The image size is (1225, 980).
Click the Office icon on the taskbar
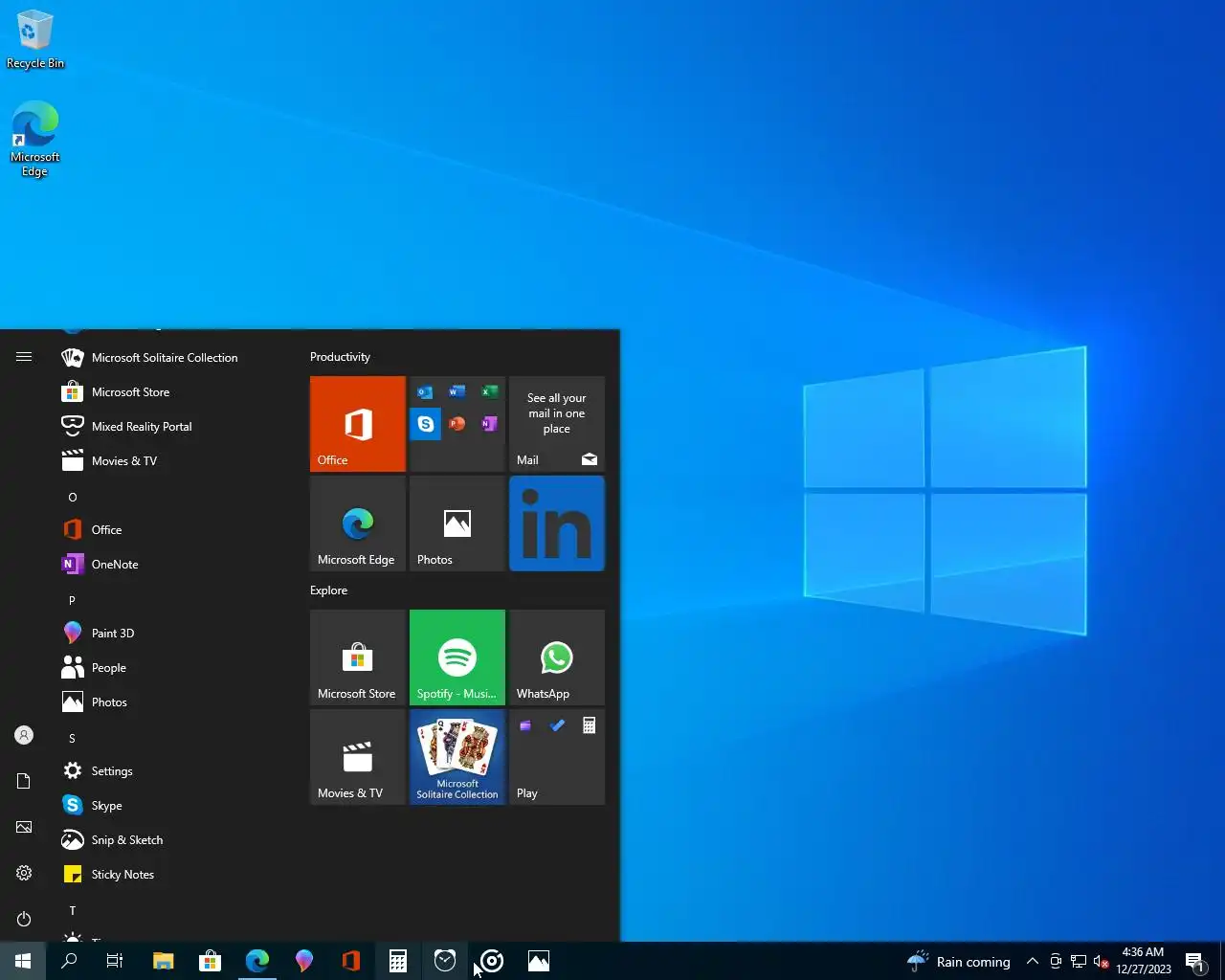coord(350,961)
